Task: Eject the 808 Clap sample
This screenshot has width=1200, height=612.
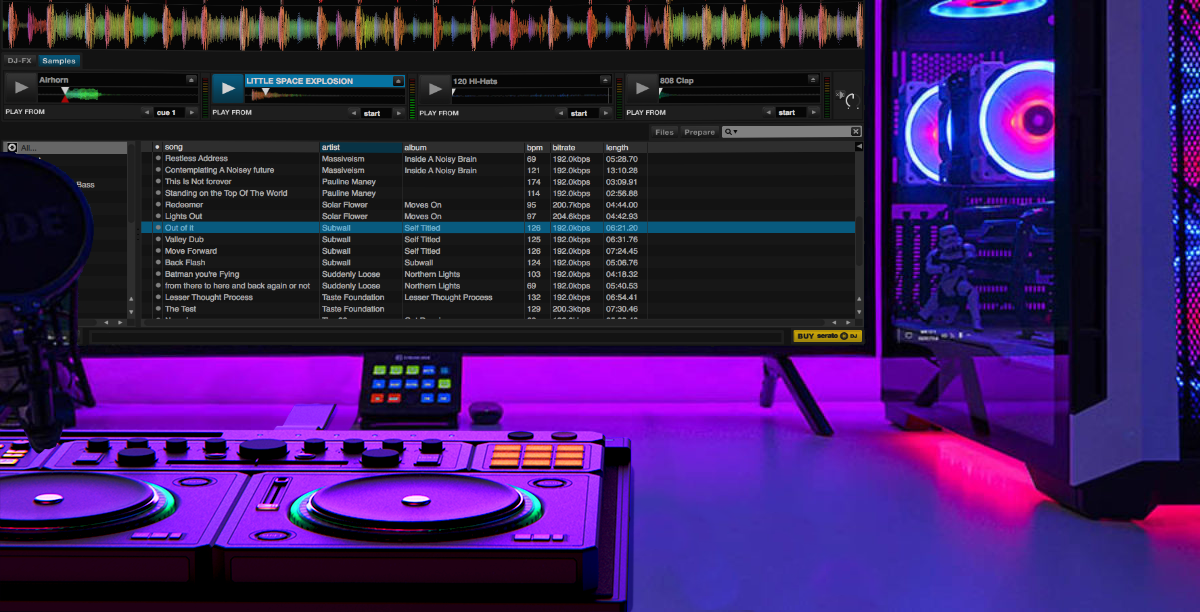Action: [x=812, y=80]
